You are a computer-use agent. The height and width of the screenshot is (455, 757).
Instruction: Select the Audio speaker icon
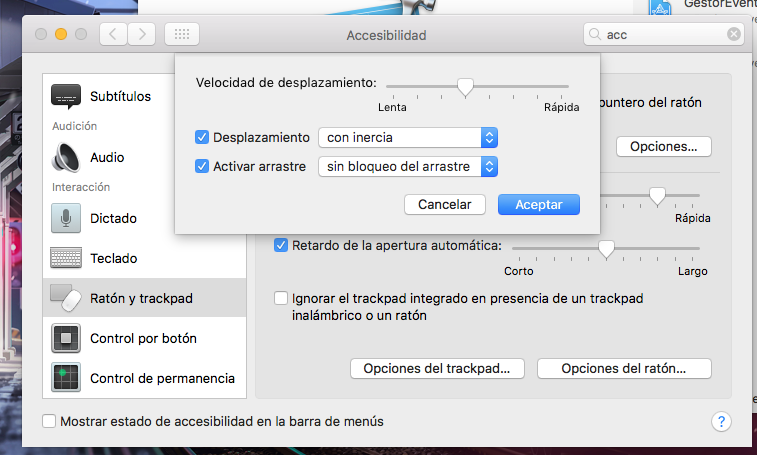(x=66, y=157)
